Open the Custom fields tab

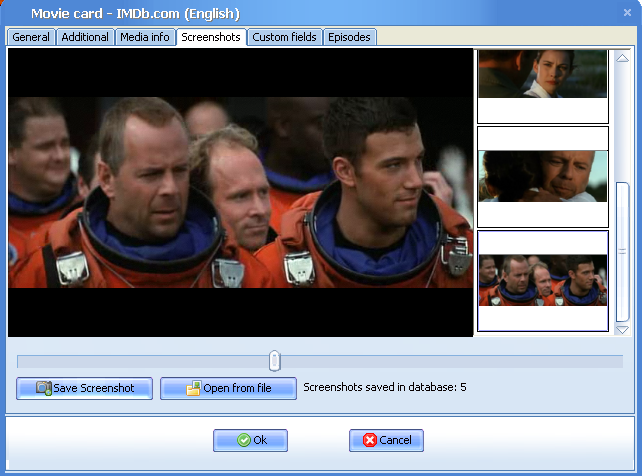pos(285,37)
